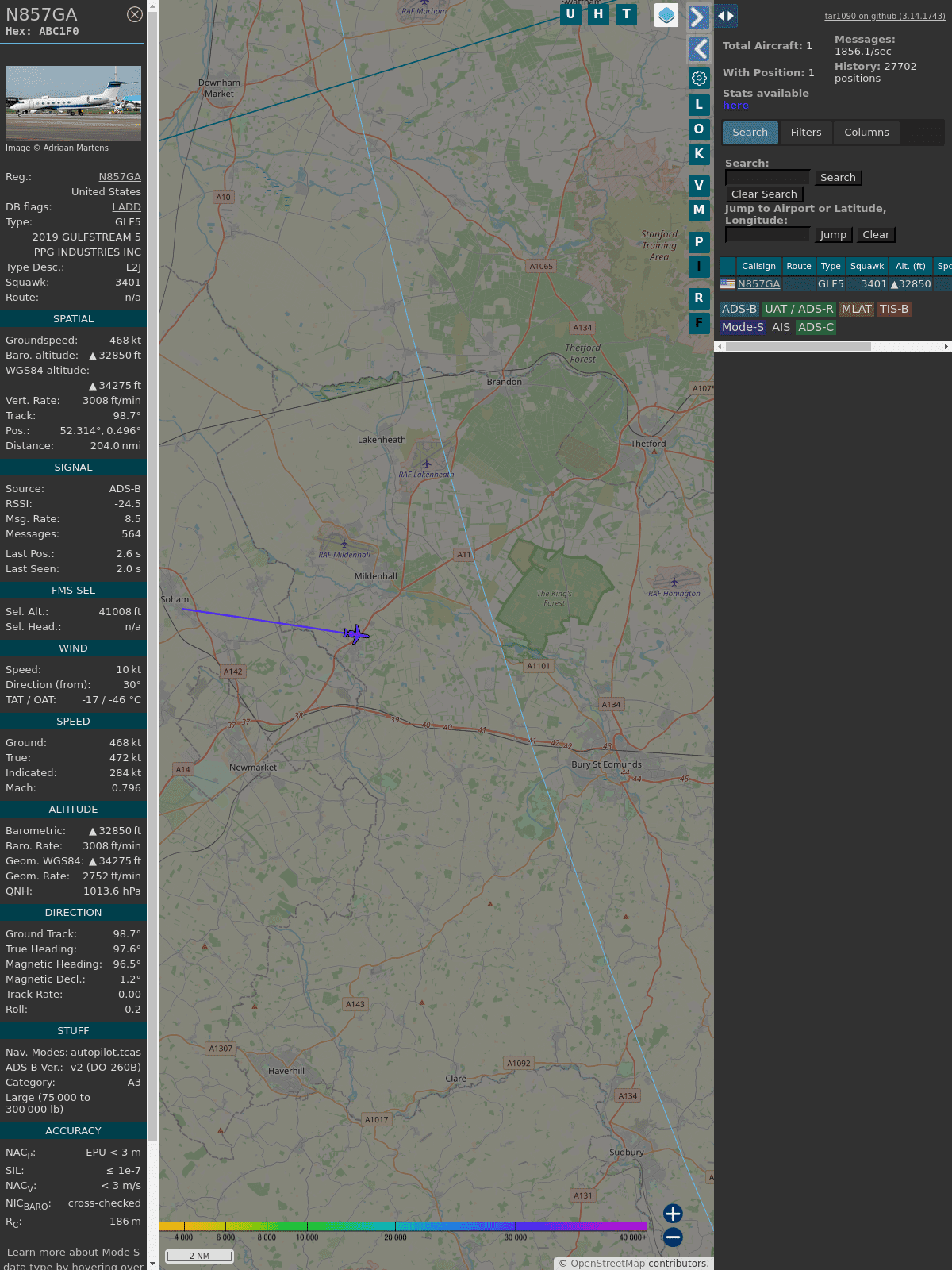Zoom in with the plus button
This screenshot has width=952, height=1270.
[673, 1213]
